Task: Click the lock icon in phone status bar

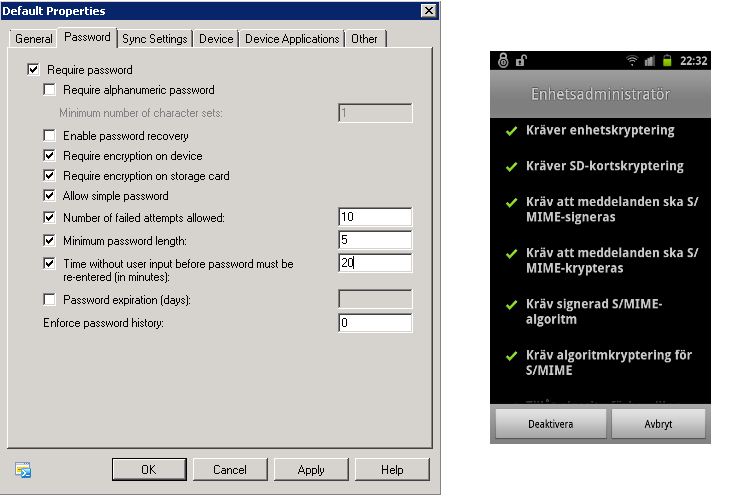Action: [x=502, y=61]
